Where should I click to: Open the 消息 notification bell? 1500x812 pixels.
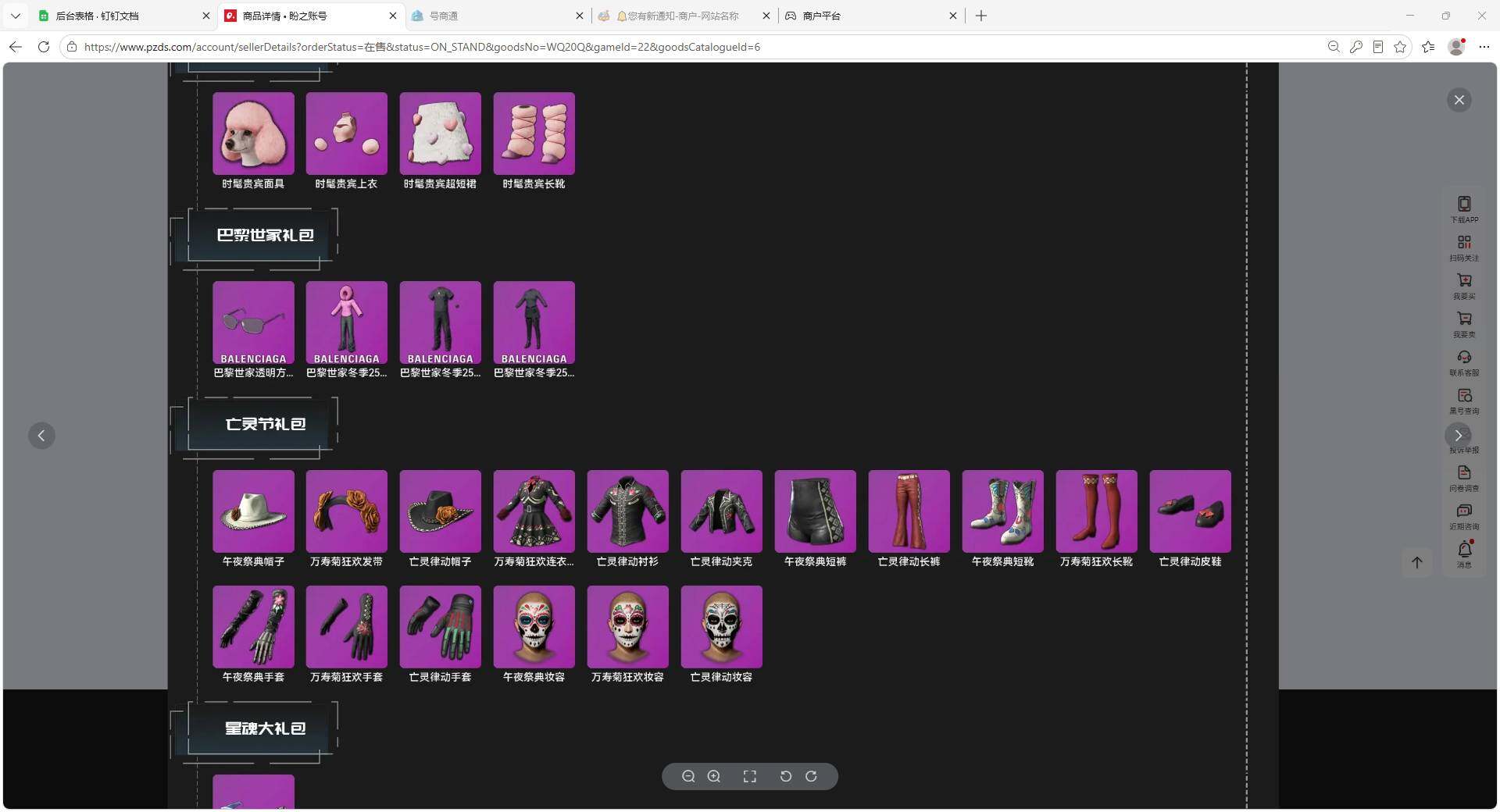1464,554
